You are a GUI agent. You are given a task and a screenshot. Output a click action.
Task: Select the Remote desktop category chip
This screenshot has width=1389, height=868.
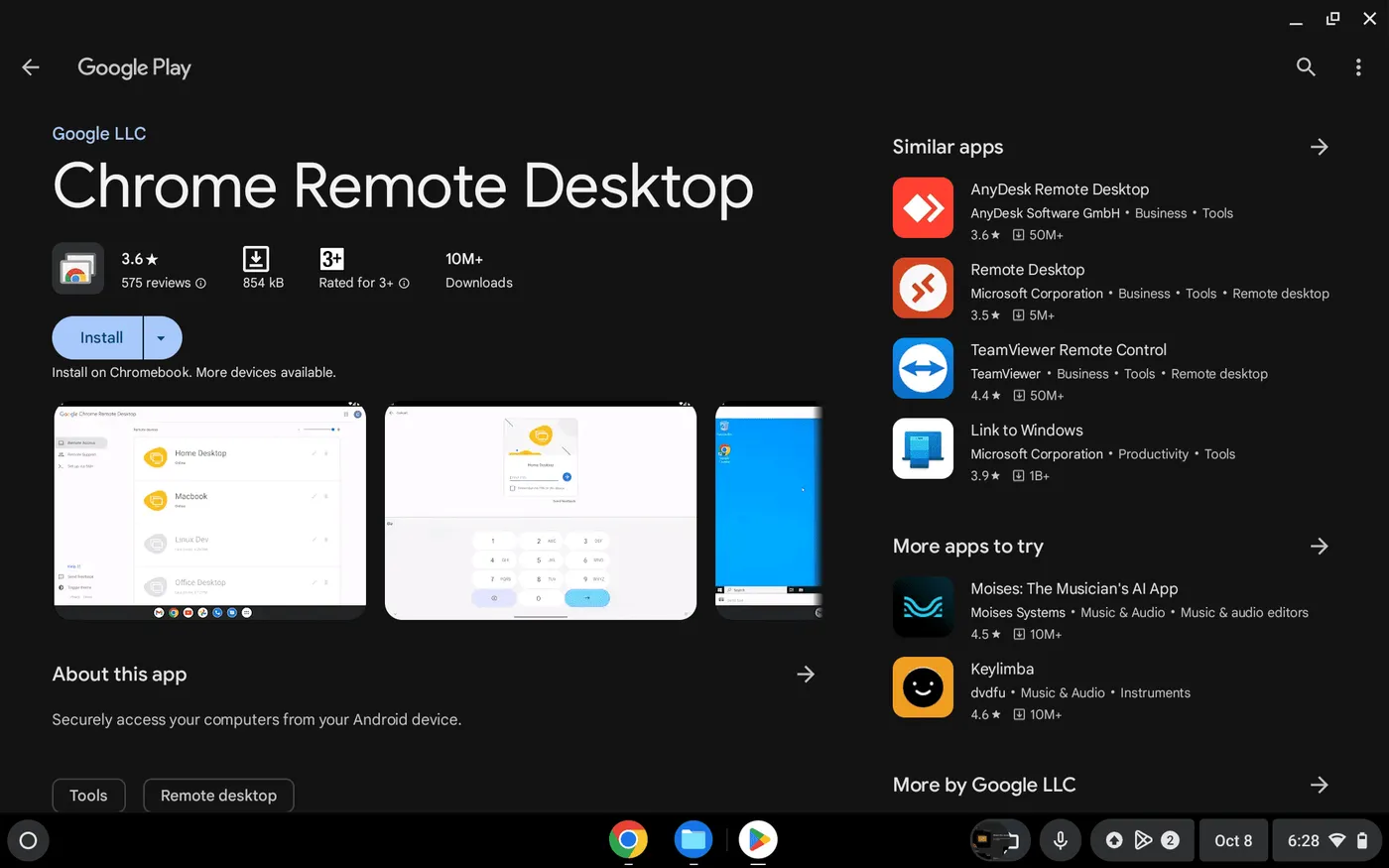(218, 796)
